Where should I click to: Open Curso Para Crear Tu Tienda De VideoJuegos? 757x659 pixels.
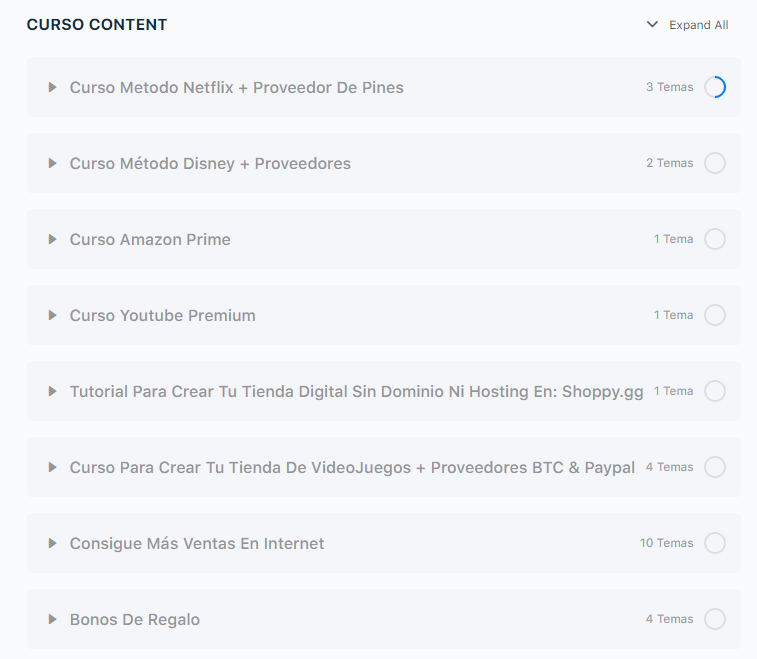[x=352, y=467]
